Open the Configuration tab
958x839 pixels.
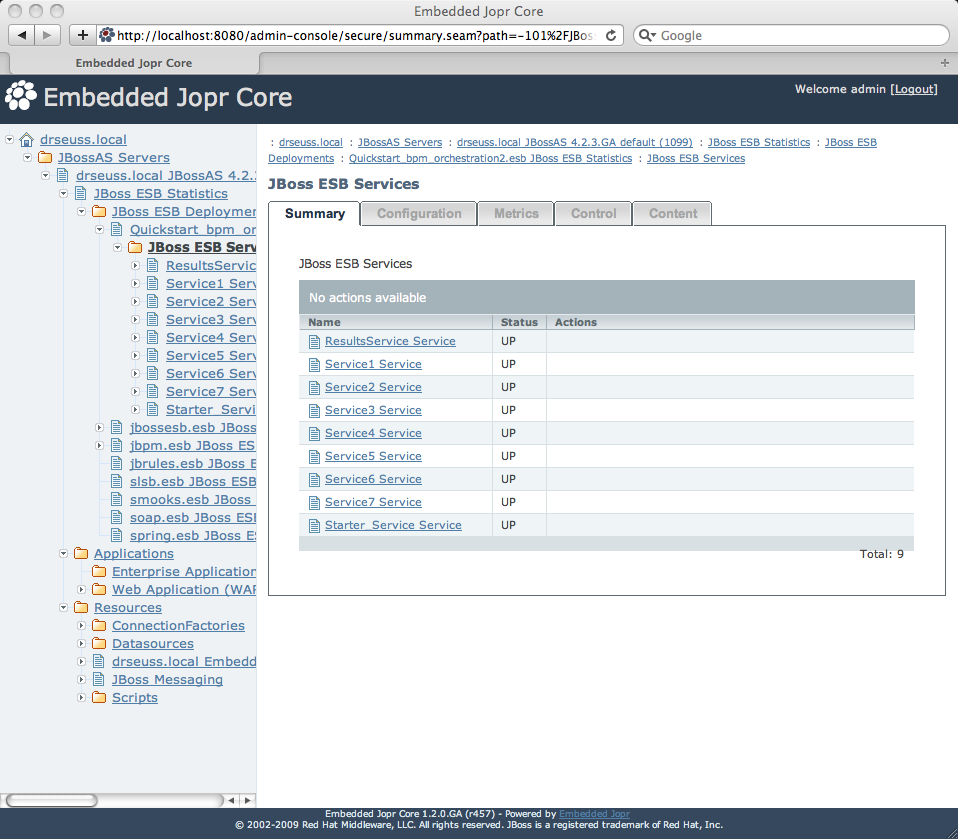coord(419,213)
